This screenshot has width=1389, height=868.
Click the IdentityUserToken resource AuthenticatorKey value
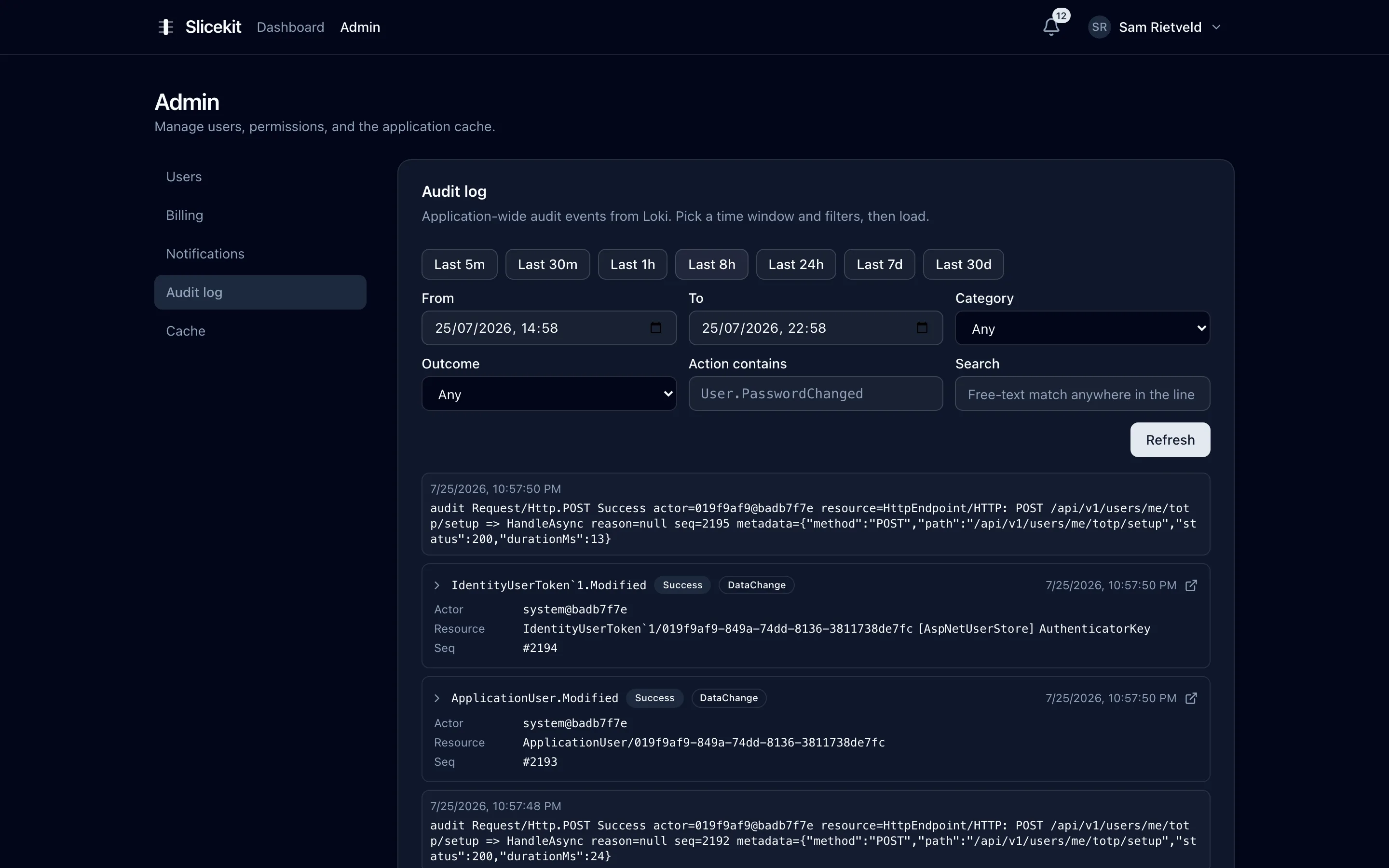[836, 629]
